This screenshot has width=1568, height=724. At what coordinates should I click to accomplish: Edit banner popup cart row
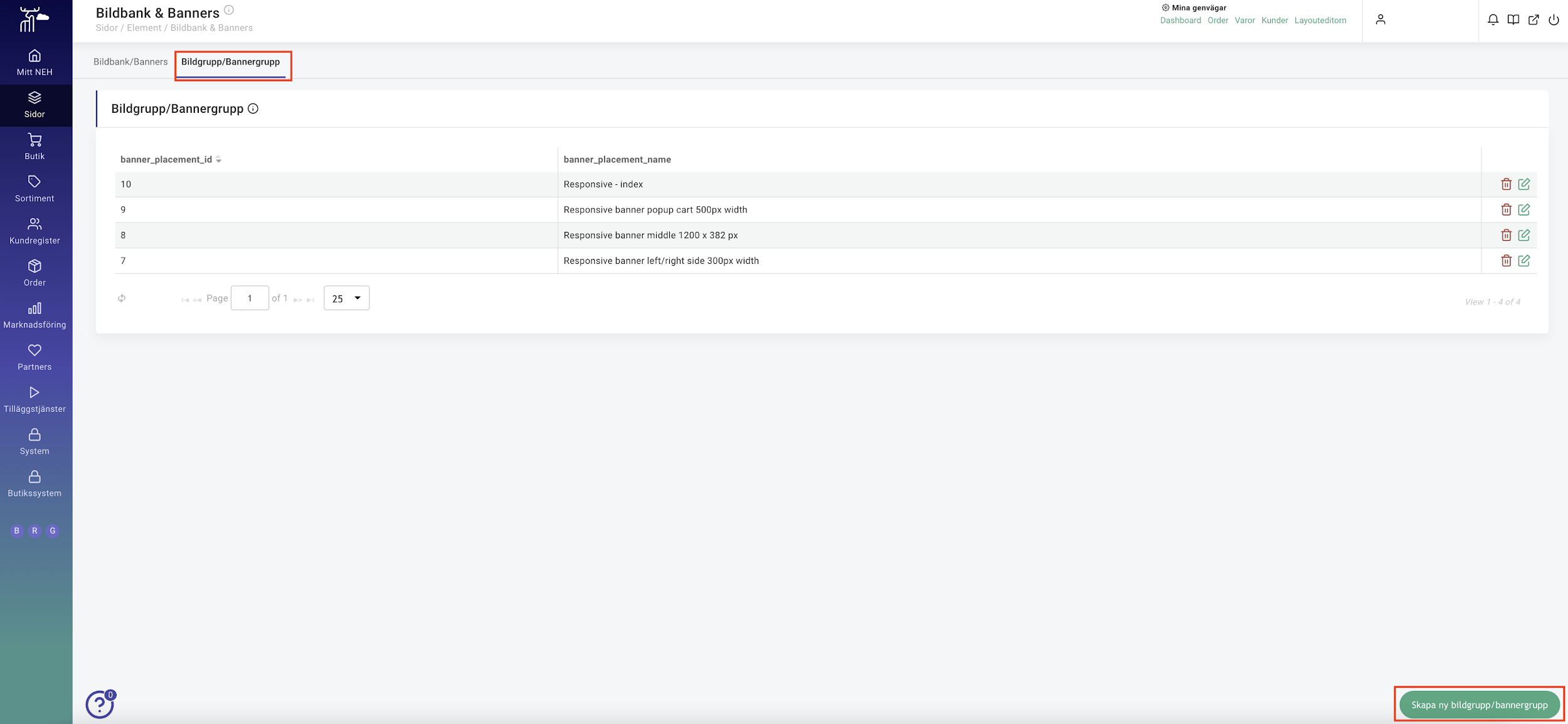tap(1524, 210)
